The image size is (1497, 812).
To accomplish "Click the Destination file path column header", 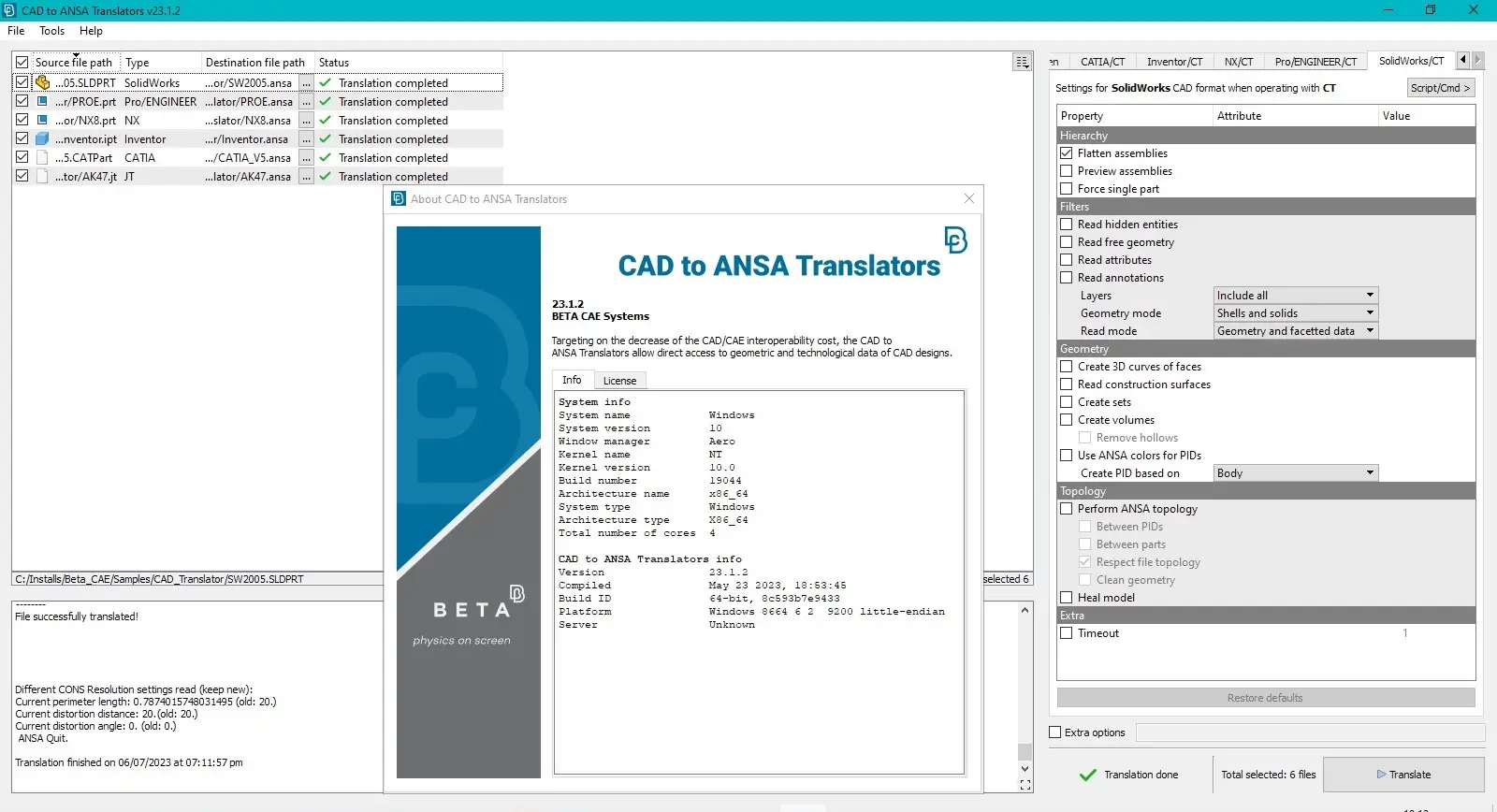I will (x=255, y=63).
